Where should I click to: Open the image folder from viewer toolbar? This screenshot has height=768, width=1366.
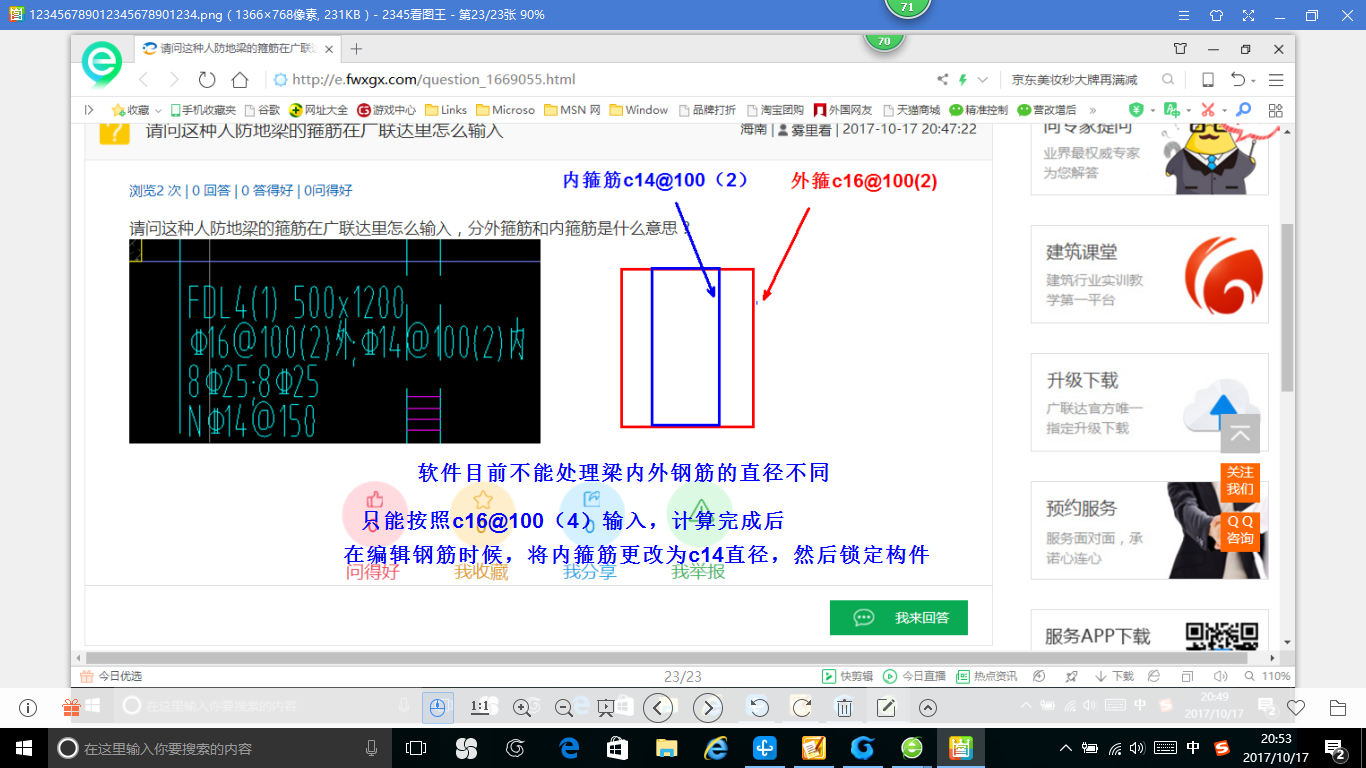[1338, 708]
